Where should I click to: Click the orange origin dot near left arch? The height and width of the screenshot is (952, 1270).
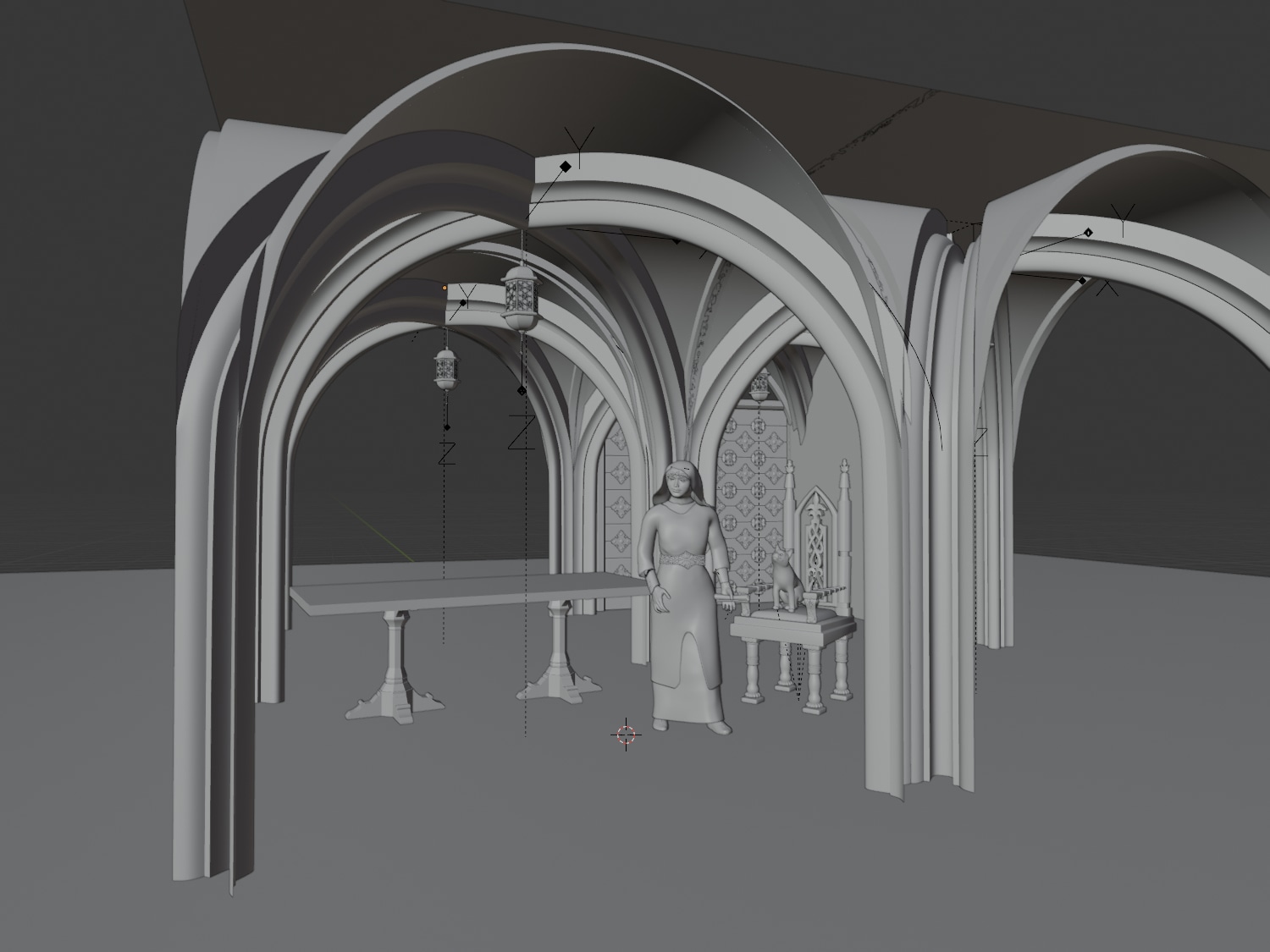(444, 288)
